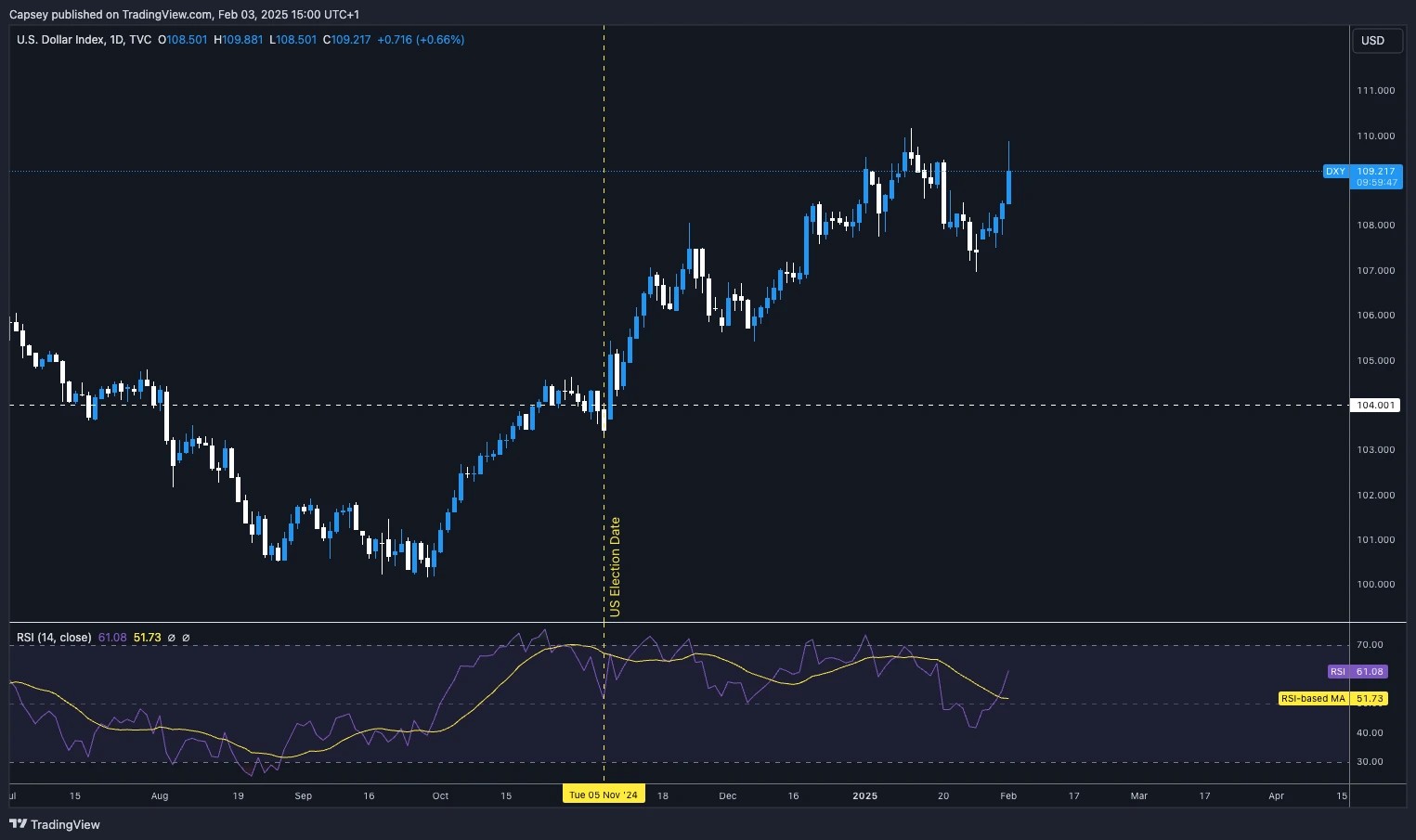The height and width of the screenshot is (840, 1416).
Task: Toggle the 104.001 dashed price line label
Action: tap(1375, 405)
